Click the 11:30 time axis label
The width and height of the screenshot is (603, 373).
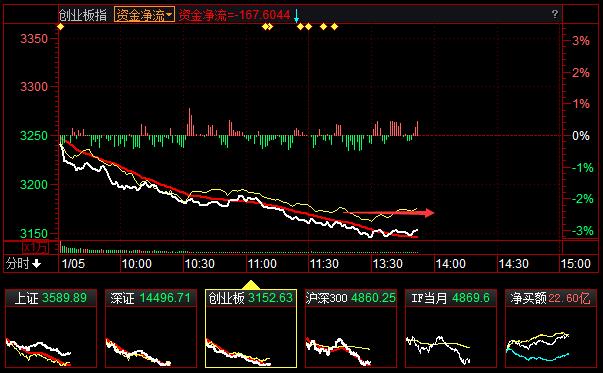pyautogui.click(x=325, y=264)
